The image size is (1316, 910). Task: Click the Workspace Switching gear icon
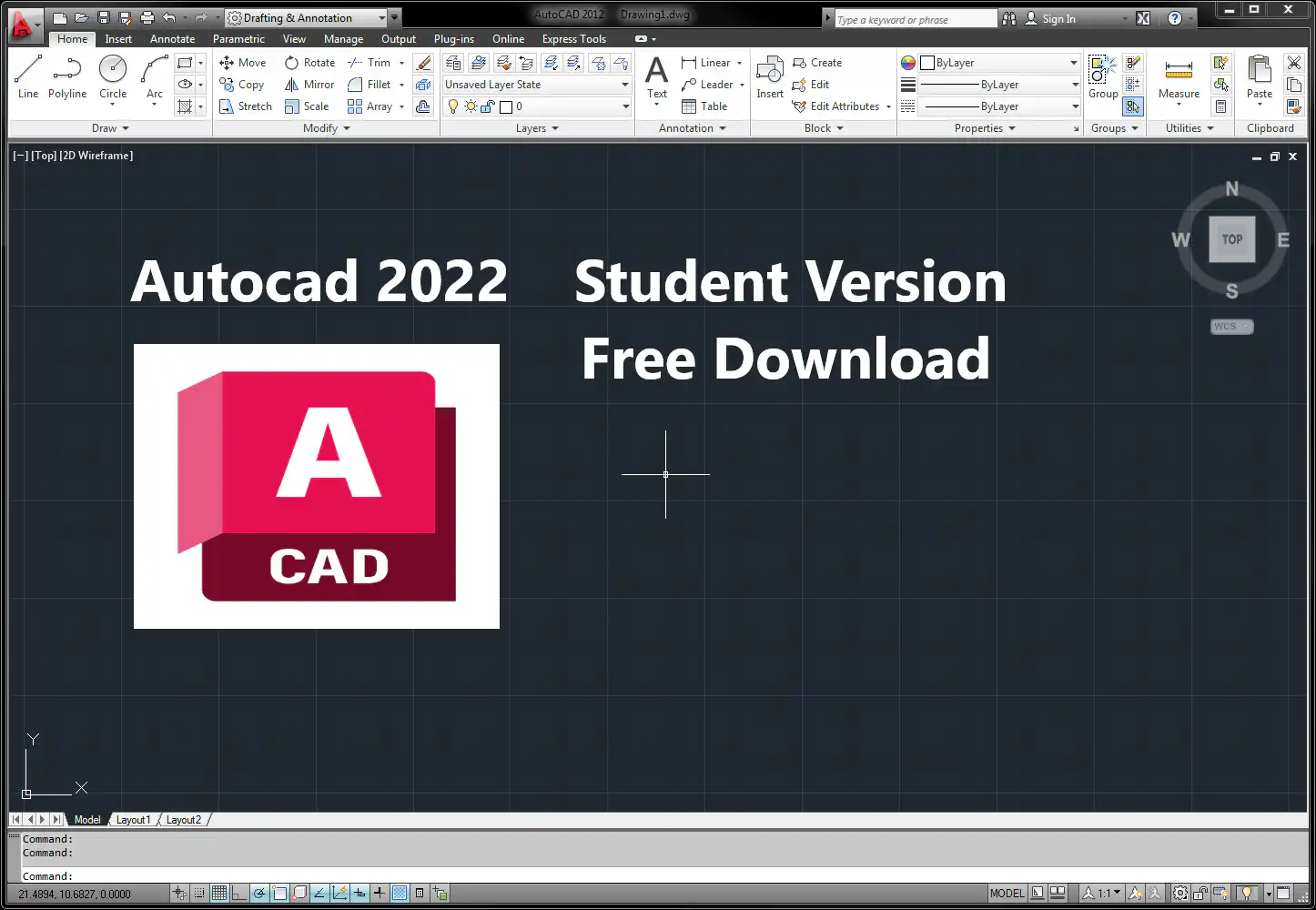(1180, 894)
